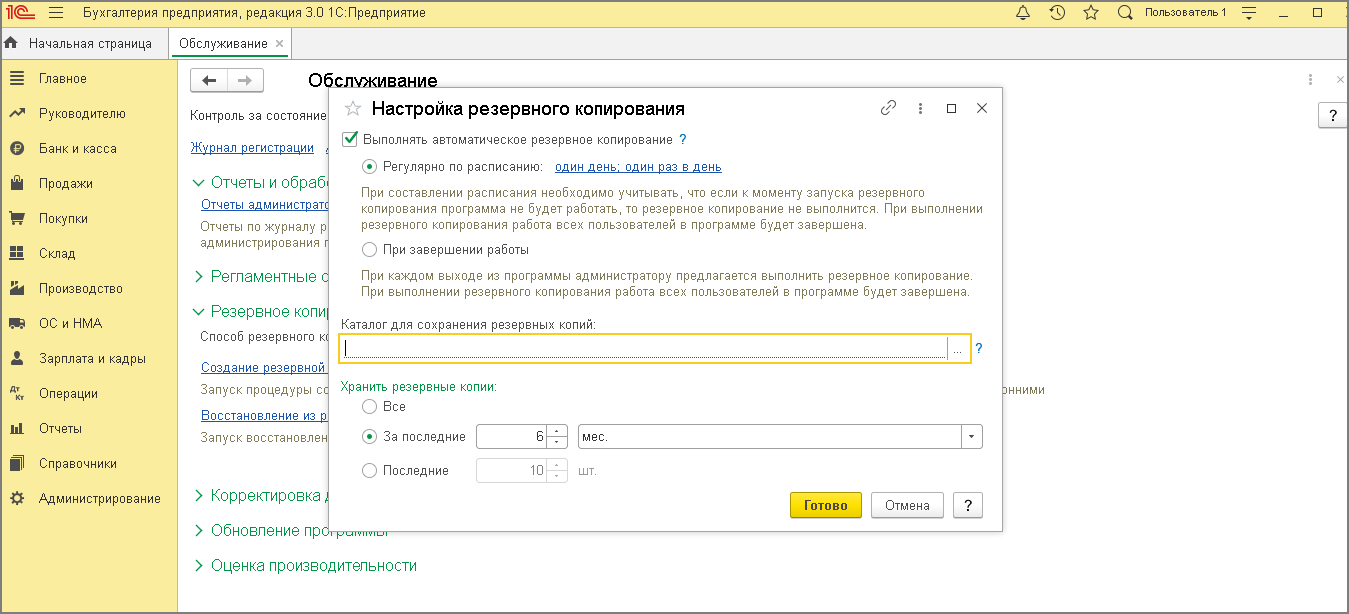Select Все radio for keeping backups
The width and height of the screenshot is (1349, 614).
tap(370, 407)
